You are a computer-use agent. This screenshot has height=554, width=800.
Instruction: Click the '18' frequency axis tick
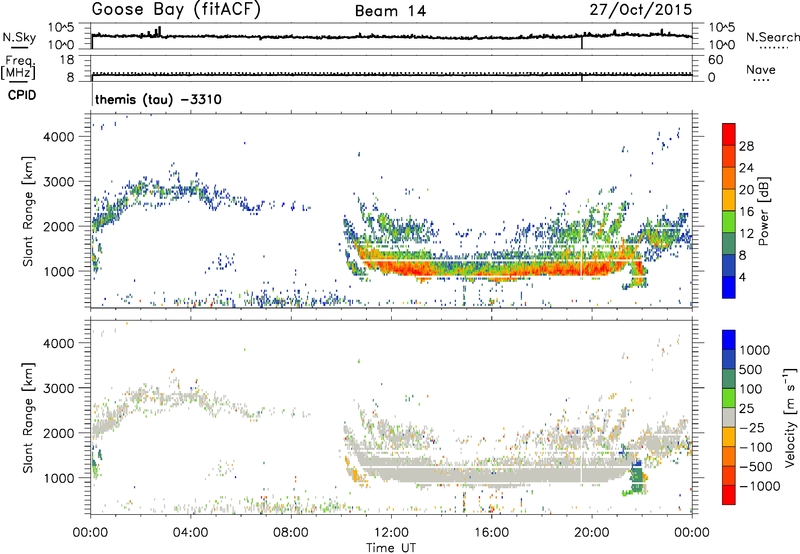(67, 60)
